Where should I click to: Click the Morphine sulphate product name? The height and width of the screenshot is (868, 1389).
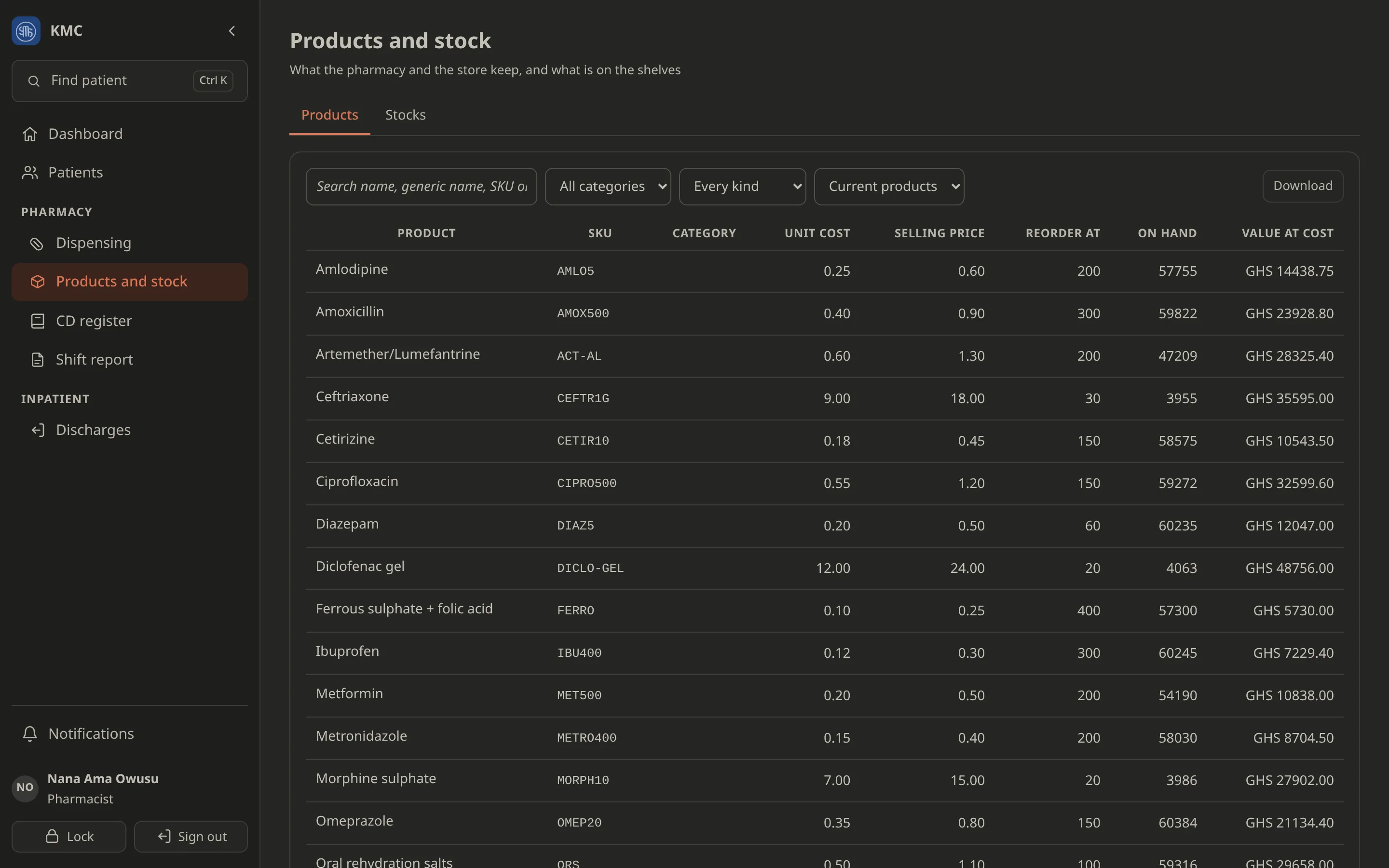376,778
